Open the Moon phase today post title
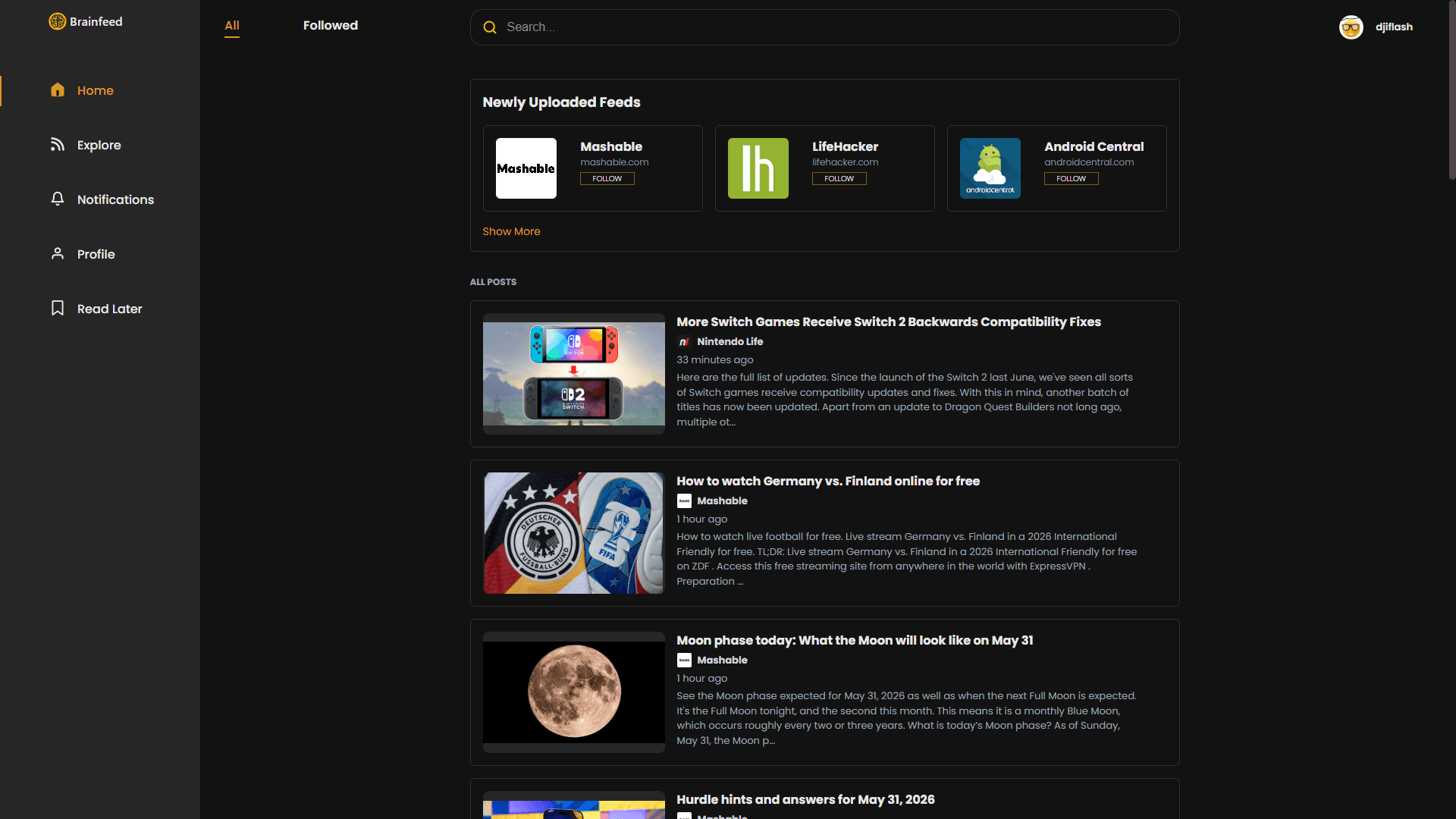Viewport: 1456px width, 819px height. [x=855, y=641]
